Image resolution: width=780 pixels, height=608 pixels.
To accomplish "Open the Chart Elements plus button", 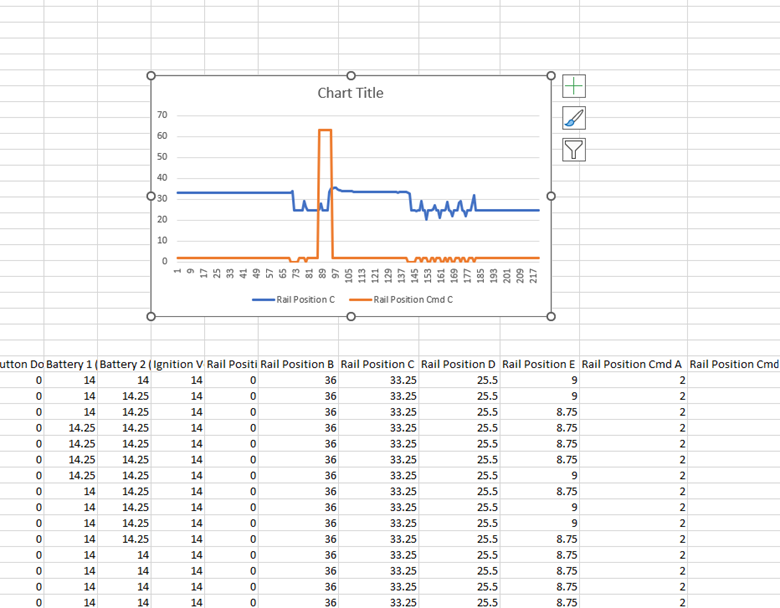I will (x=574, y=87).
